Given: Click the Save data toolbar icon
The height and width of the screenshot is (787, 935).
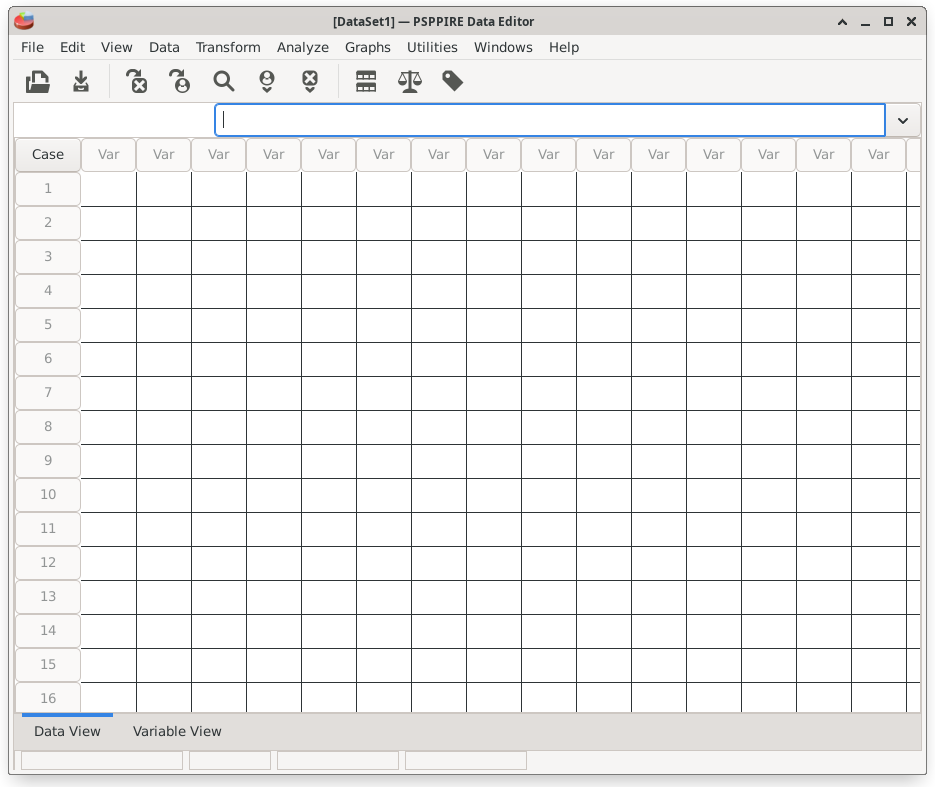Looking at the screenshot, I should tap(81, 82).
